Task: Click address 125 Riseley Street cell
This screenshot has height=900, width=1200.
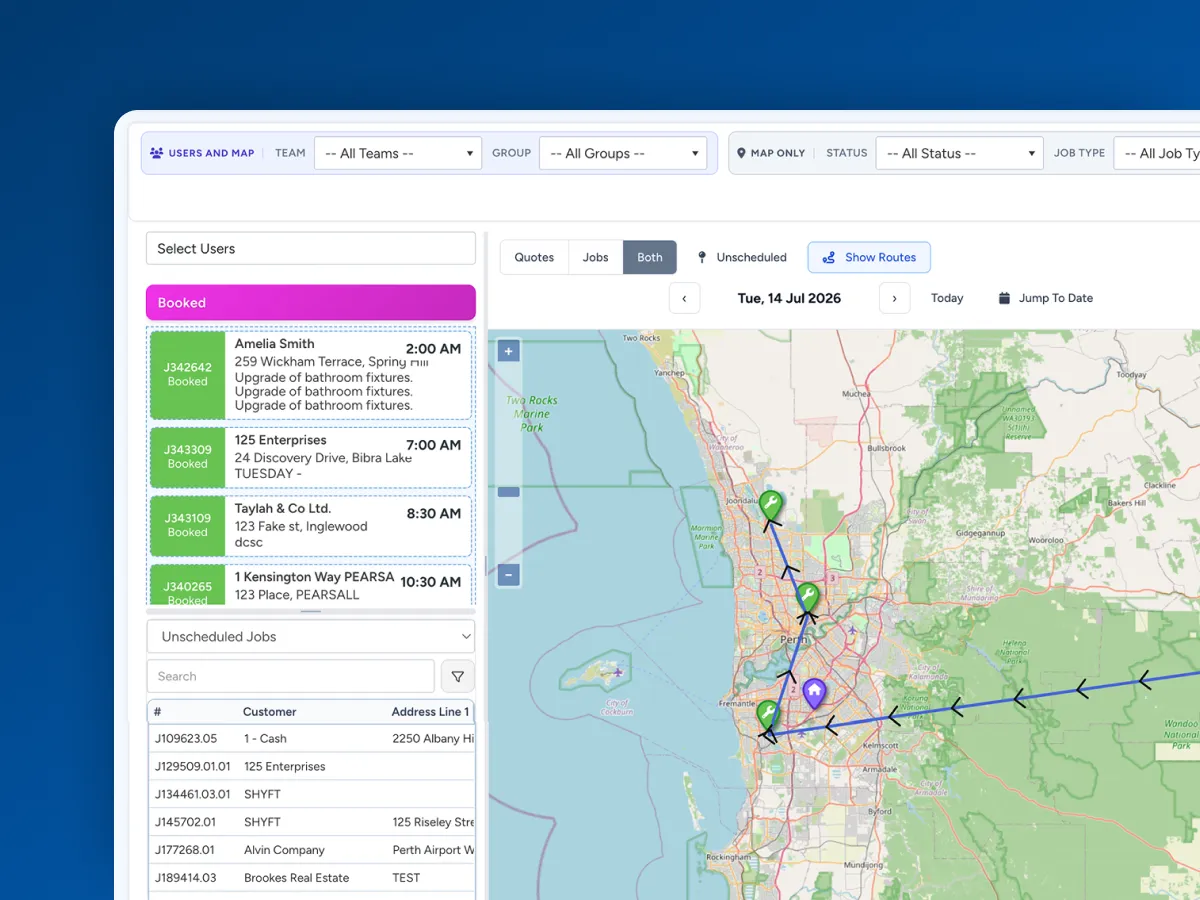Action: click(x=433, y=822)
